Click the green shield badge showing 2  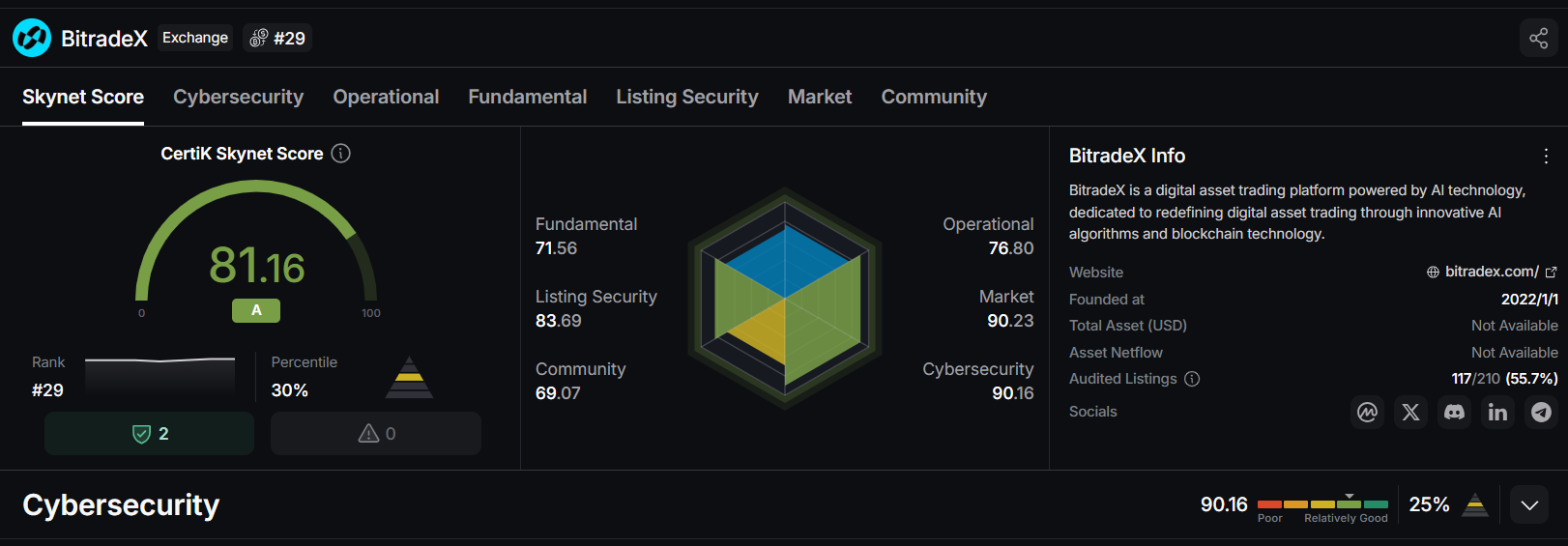pos(149,434)
